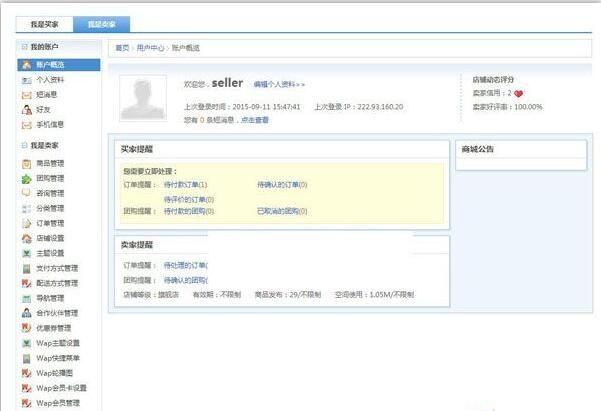Image resolution: width=601 pixels, height=411 pixels.
Task: Open 账户概况 account overview icon
Action: click(x=26, y=65)
